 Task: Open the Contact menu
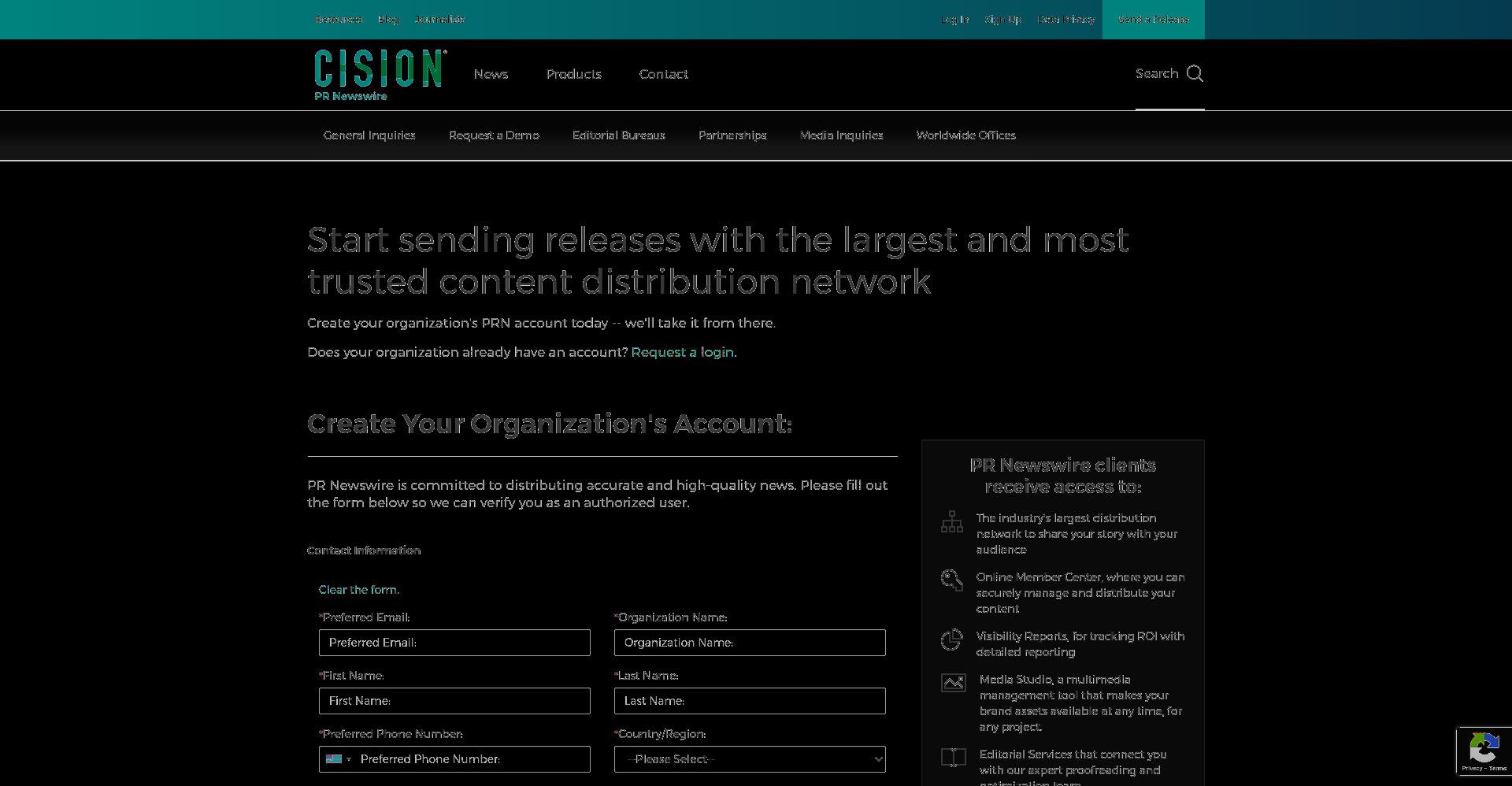tap(663, 74)
